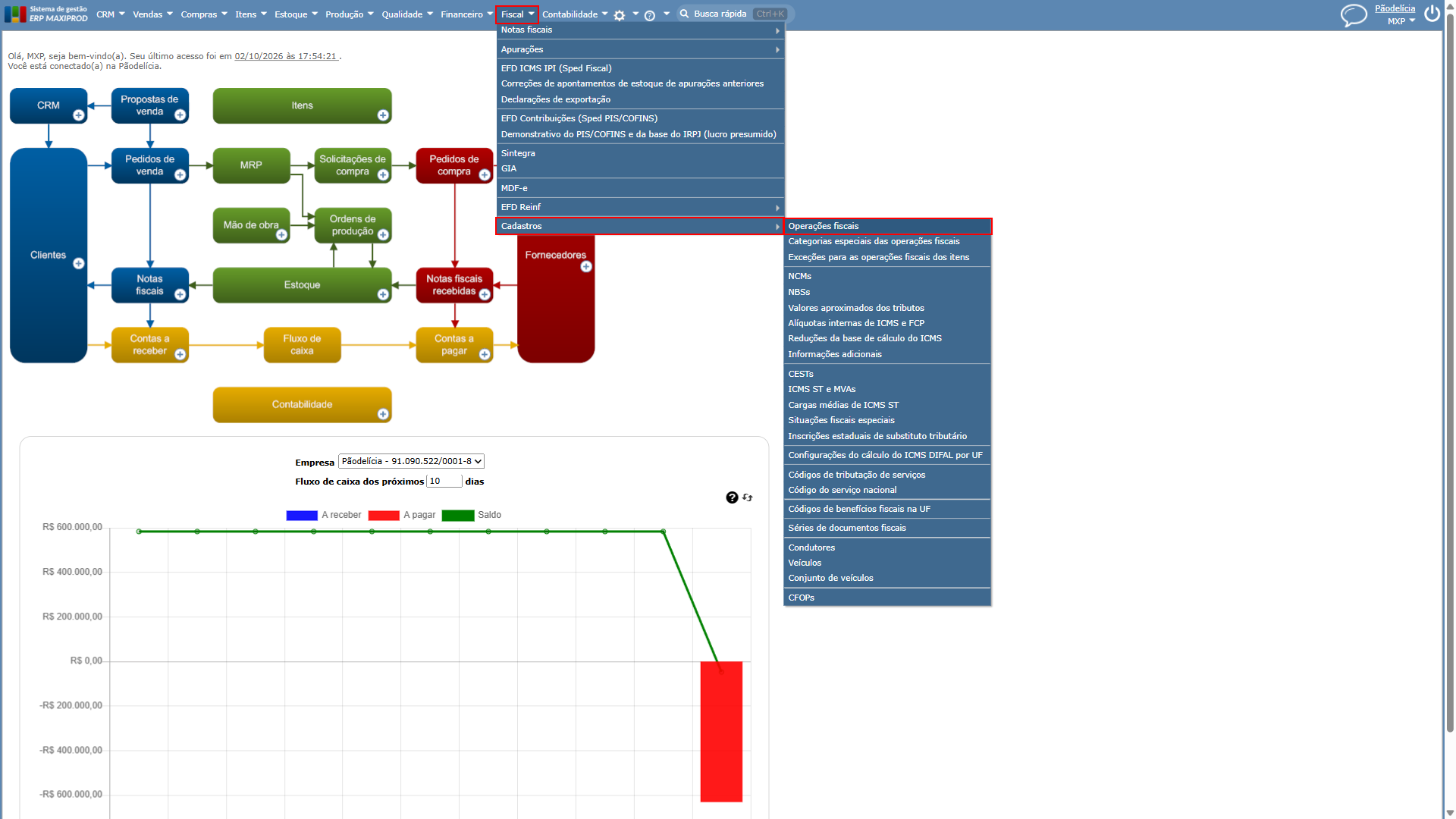This screenshot has width=1456, height=819.
Task: Open the chat speech bubble icon
Action: click(x=1353, y=15)
